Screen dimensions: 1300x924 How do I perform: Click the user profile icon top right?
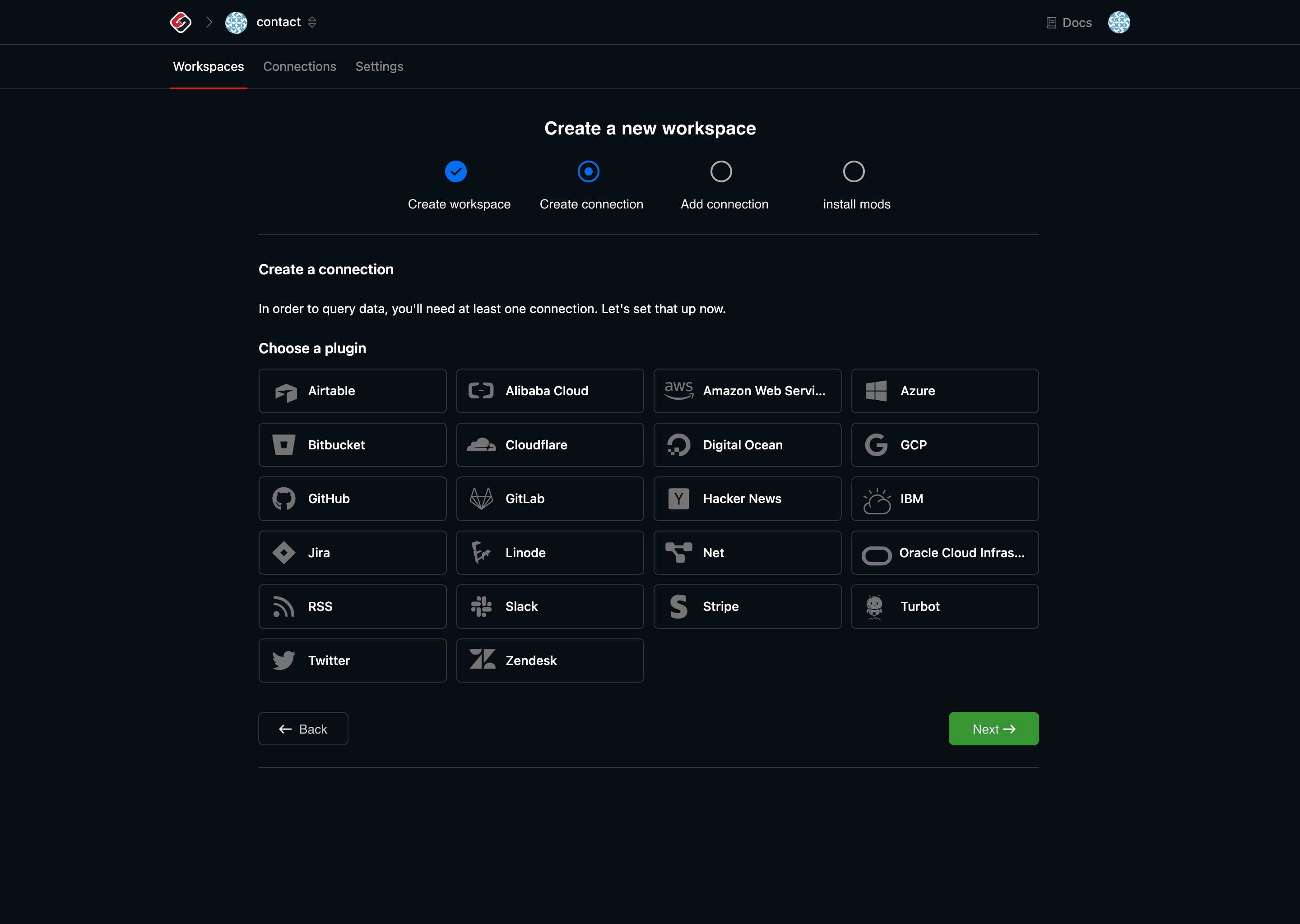[1119, 22]
